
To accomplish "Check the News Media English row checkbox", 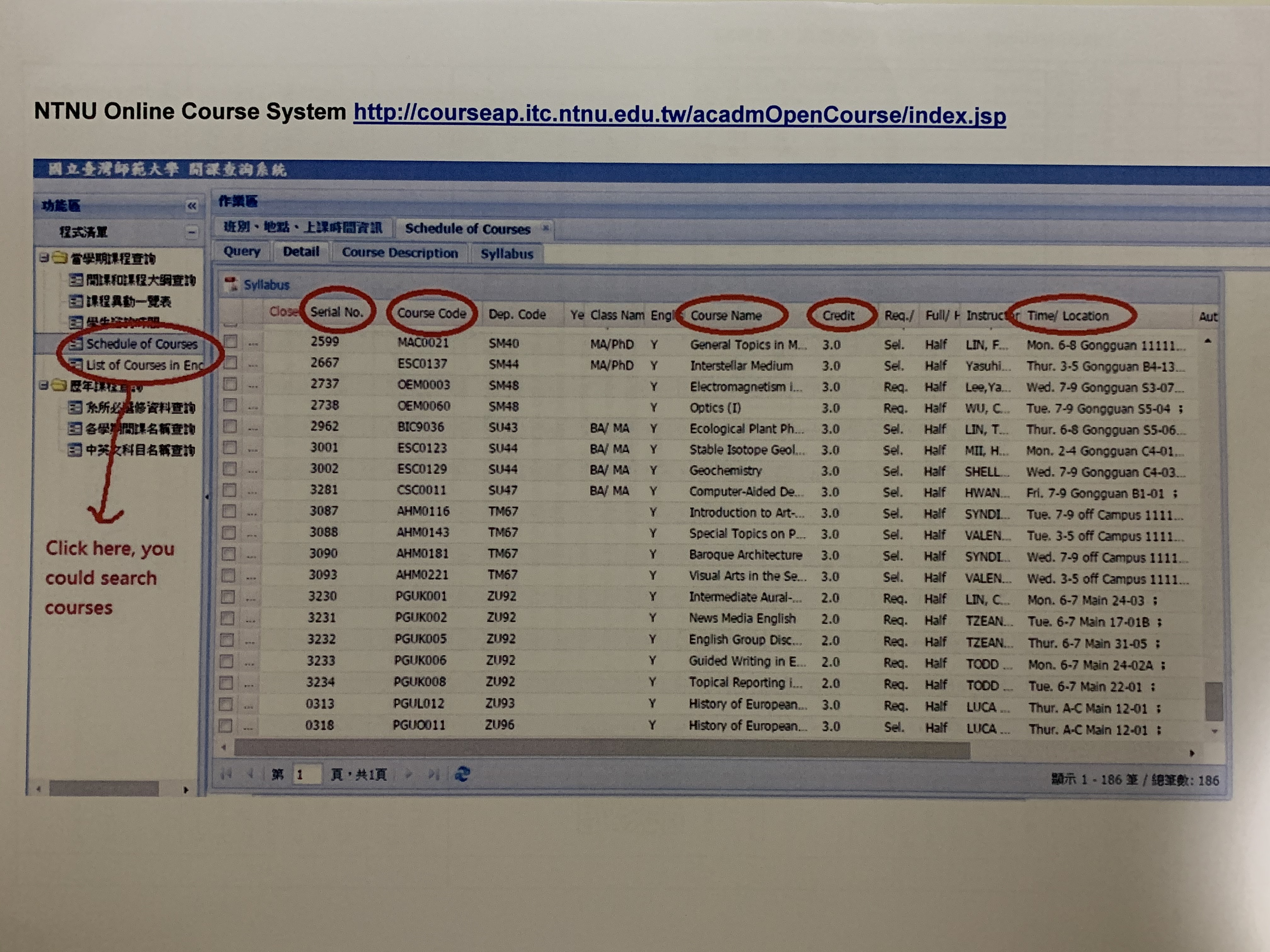I will click(x=227, y=618).
